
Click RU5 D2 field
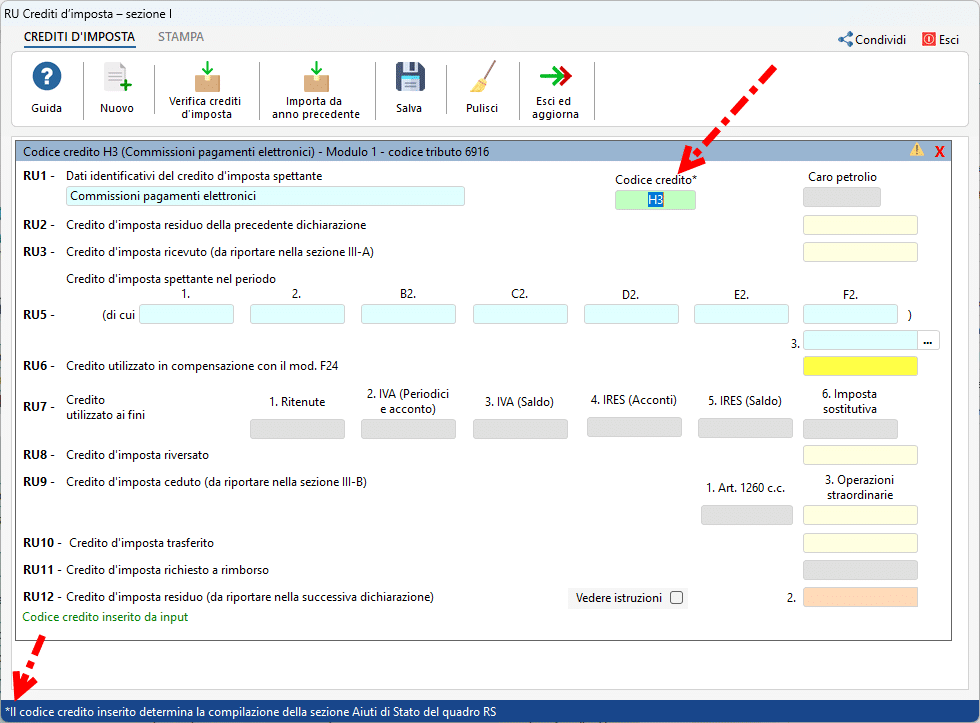click(x=631, y=314)
